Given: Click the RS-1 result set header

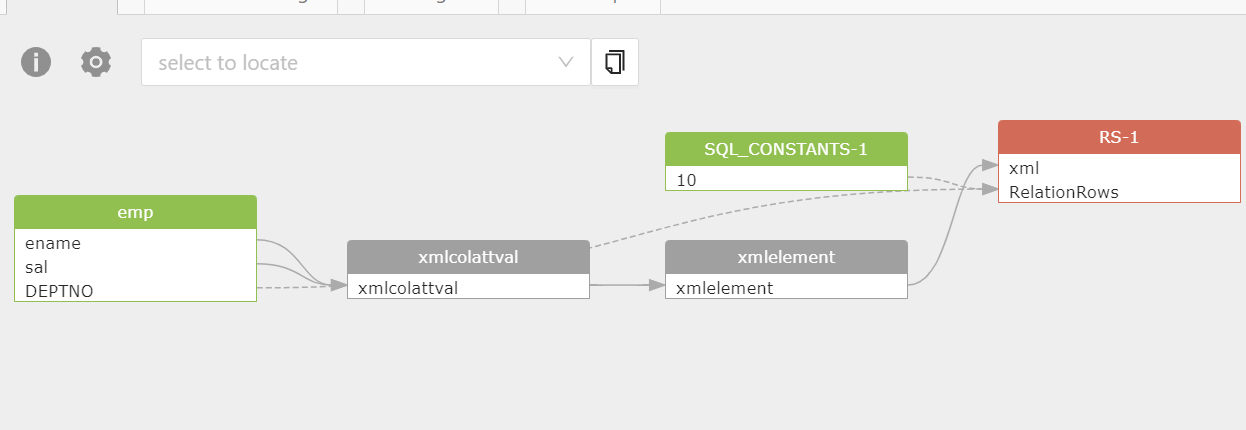Looking at the screenshot, I should [1119, 138].
